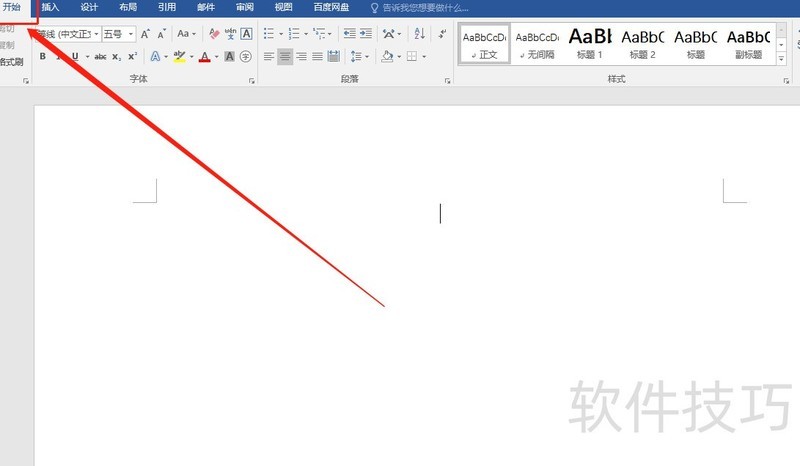The image size is (800, 466).
Task: Click the Asian Layout icon
Action: 389,34
